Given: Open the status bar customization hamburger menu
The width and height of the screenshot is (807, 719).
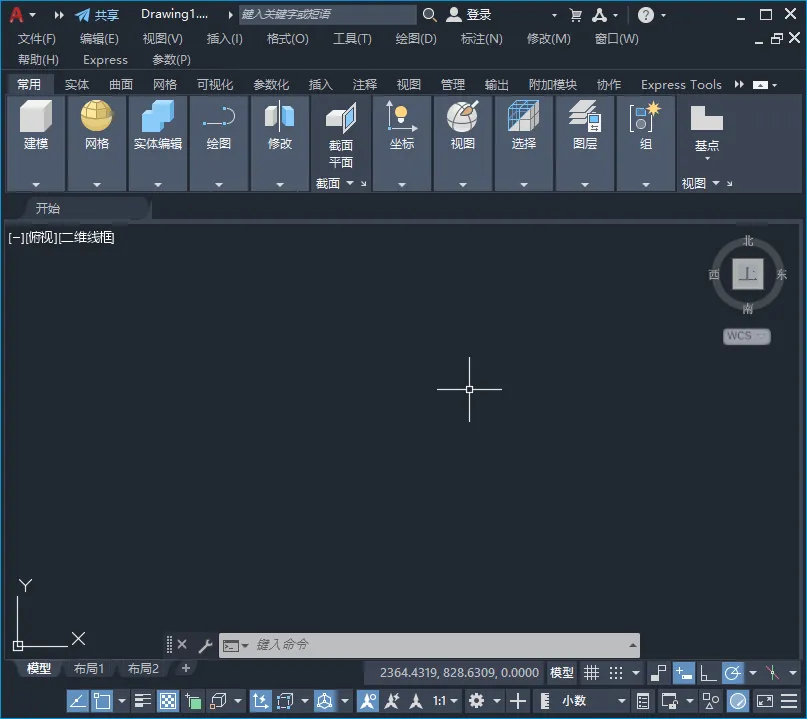Looking at the screenshot, I should (788, 701).
